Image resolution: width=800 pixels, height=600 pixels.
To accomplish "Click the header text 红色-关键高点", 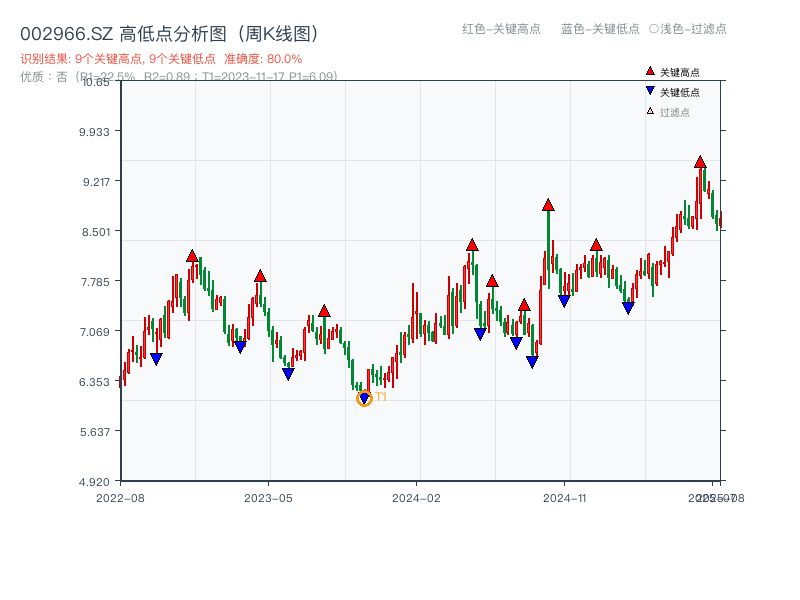I will [501, 29].
